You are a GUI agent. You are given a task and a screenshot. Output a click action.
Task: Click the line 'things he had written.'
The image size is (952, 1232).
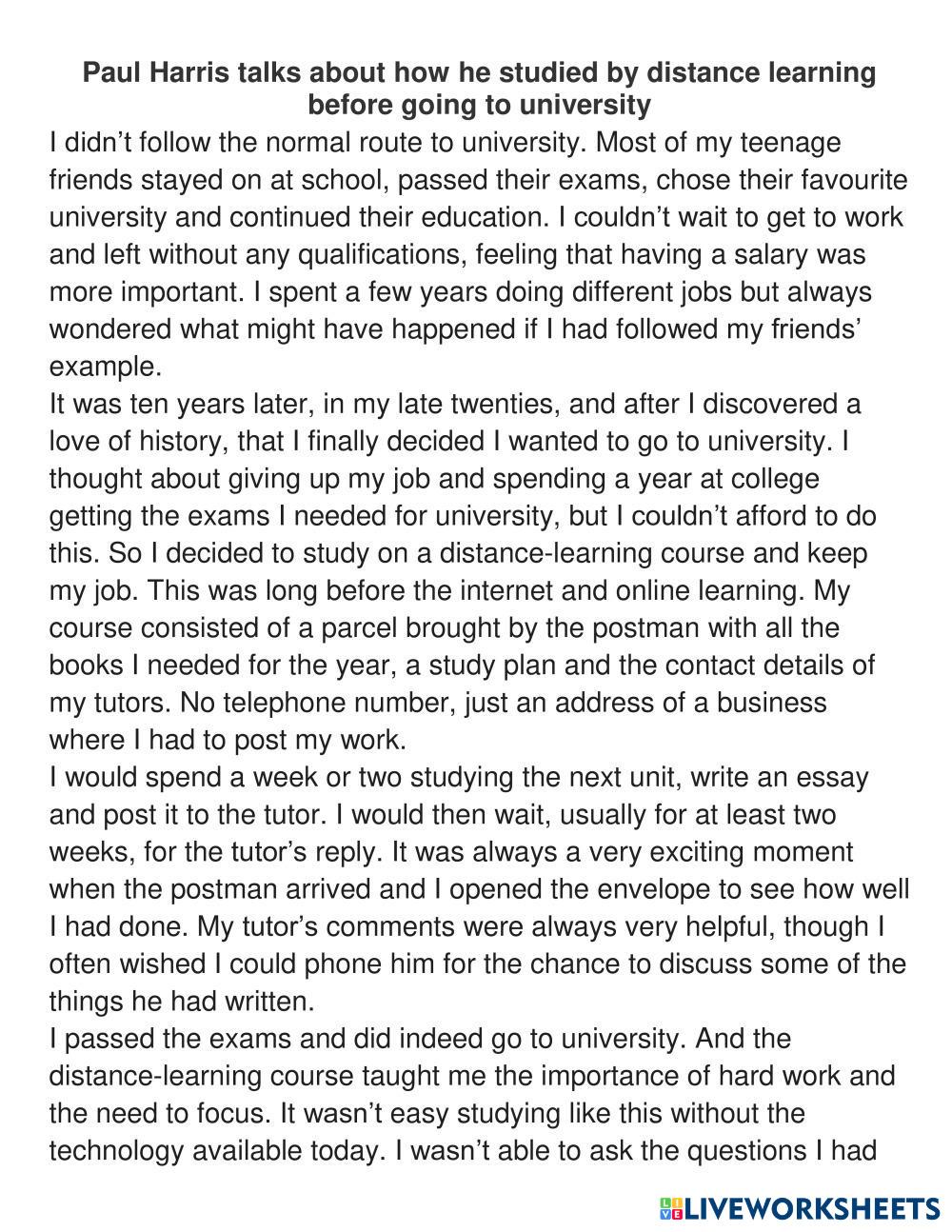click(x=181, y=1002)
